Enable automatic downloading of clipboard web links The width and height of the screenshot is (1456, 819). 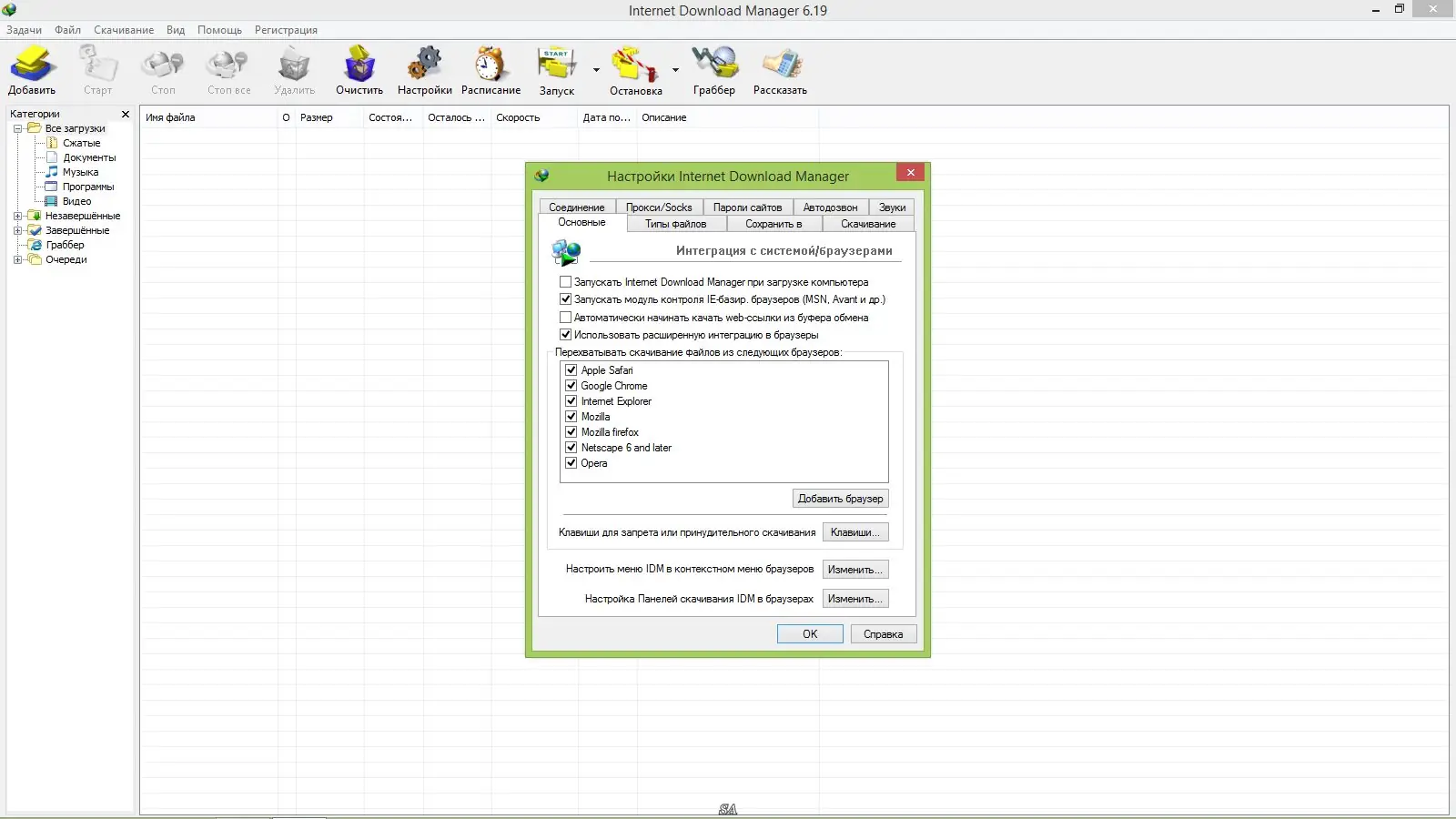(x=565, y=317)
